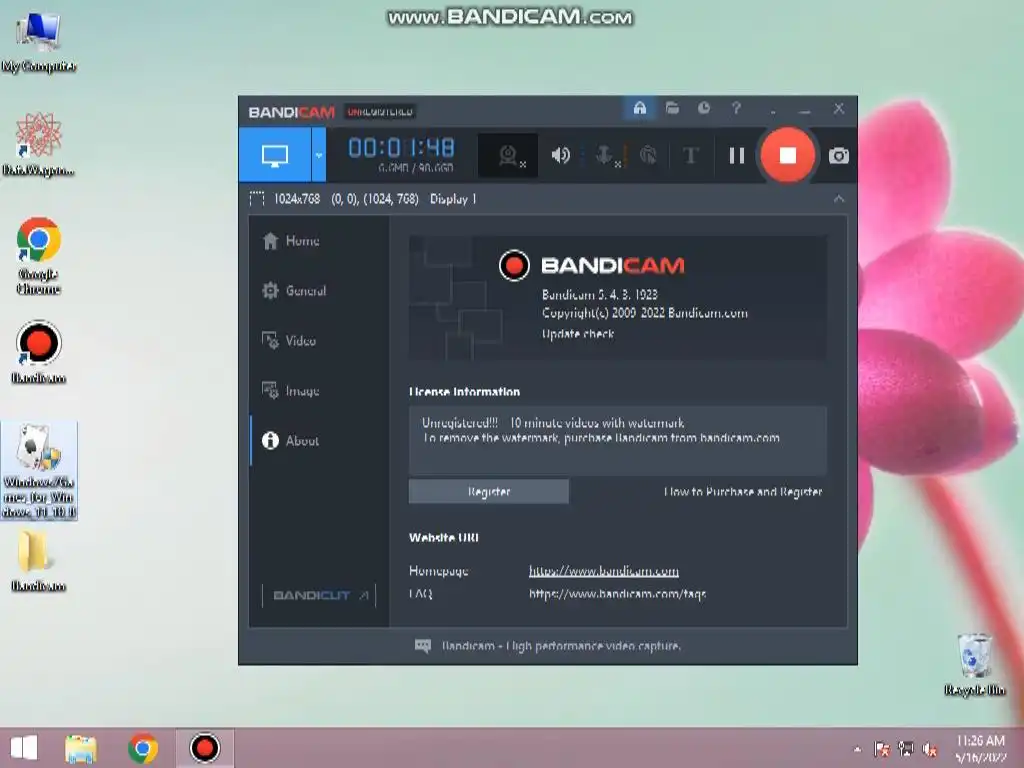Image resolution: width=1024 pixels, height=768 pixels.
Task: Select the screen recording mode button
Action: [275, 155]
